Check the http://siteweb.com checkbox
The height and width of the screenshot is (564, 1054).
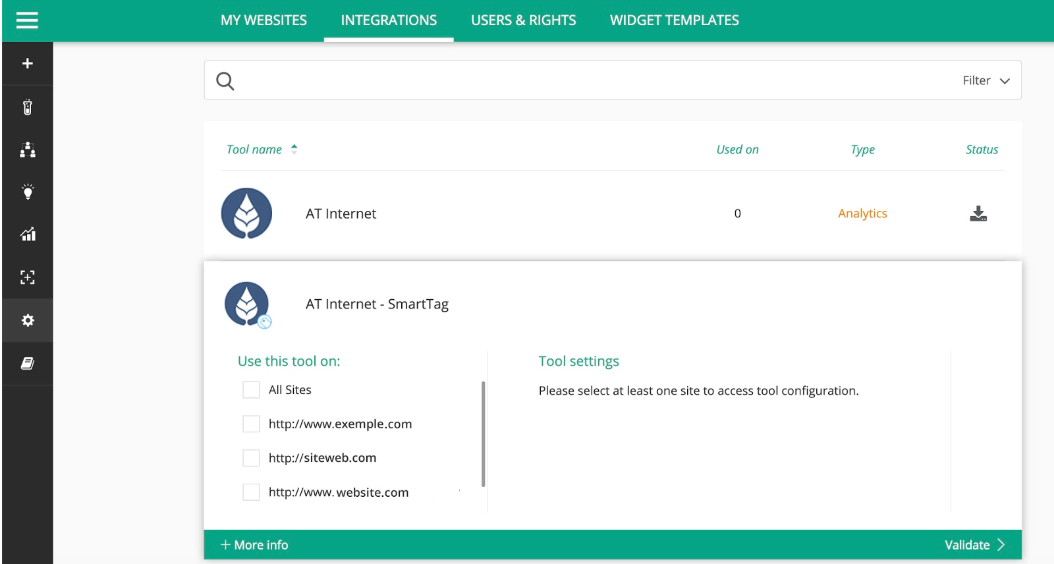coord(251,458)
